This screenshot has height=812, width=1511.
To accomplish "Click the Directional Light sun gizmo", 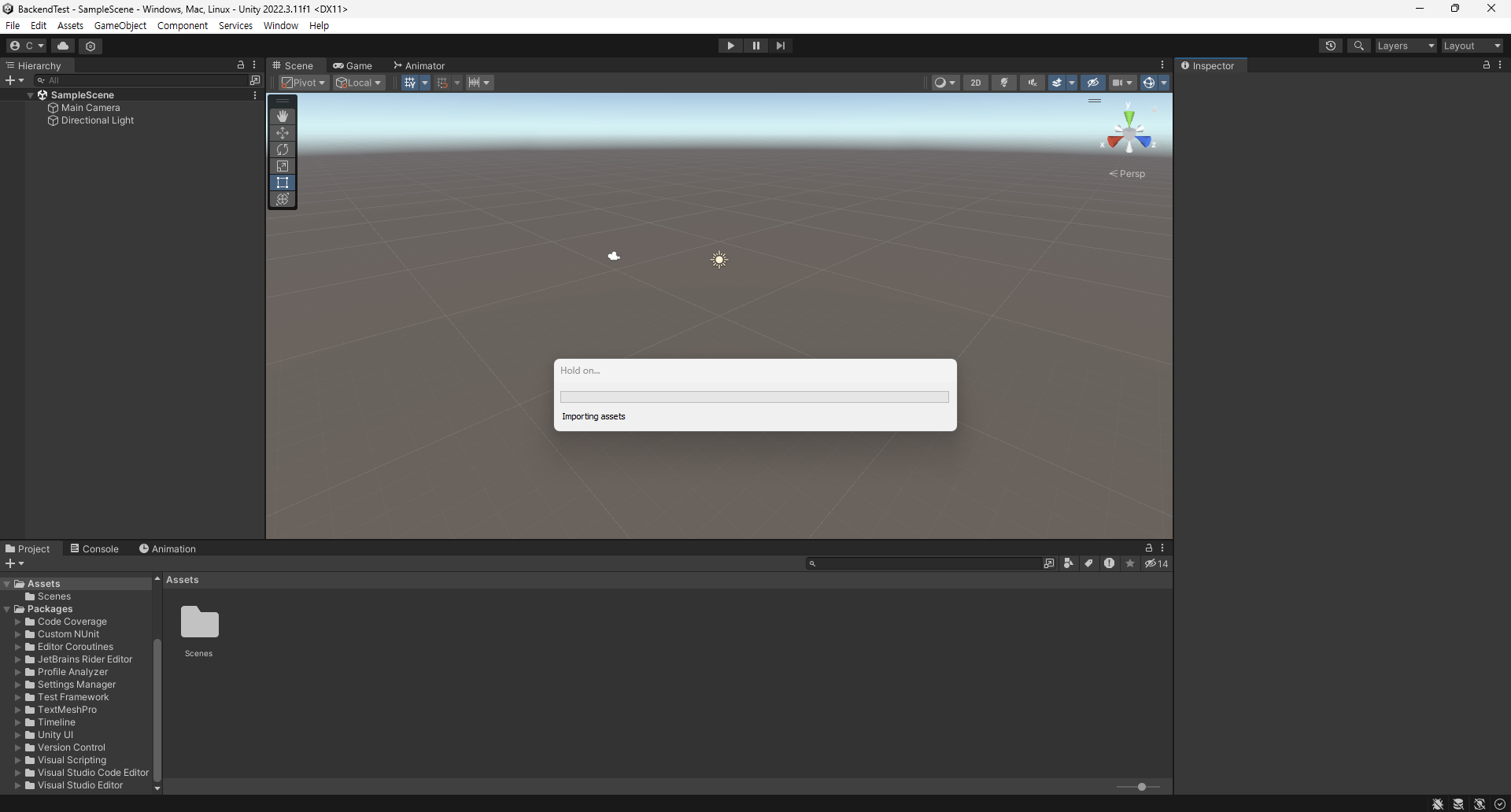I will [x=719, y=260].
